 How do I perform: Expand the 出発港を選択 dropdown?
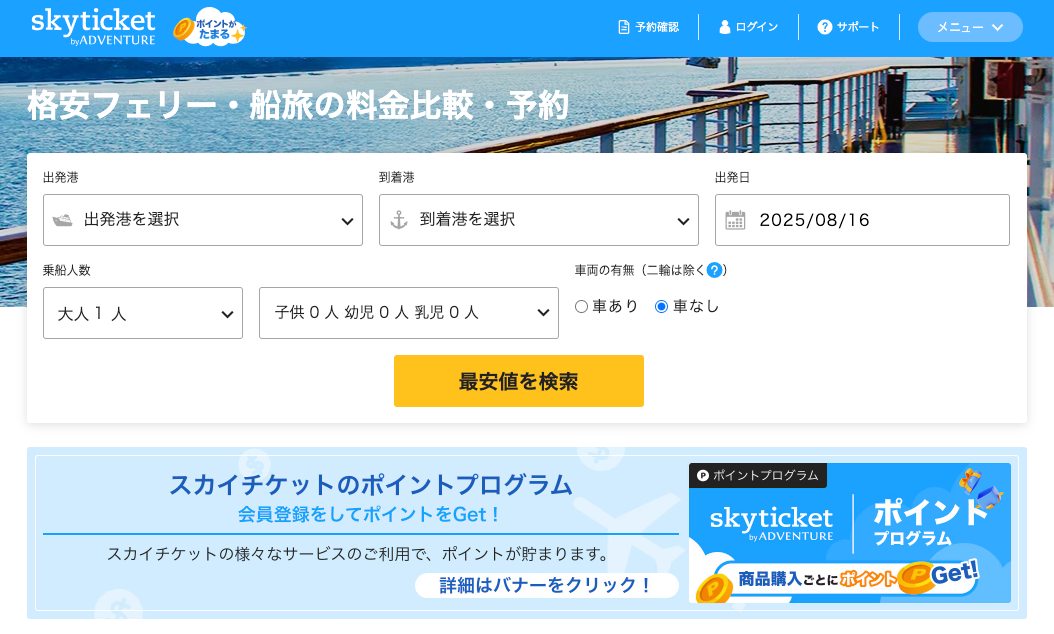[203, 220]
